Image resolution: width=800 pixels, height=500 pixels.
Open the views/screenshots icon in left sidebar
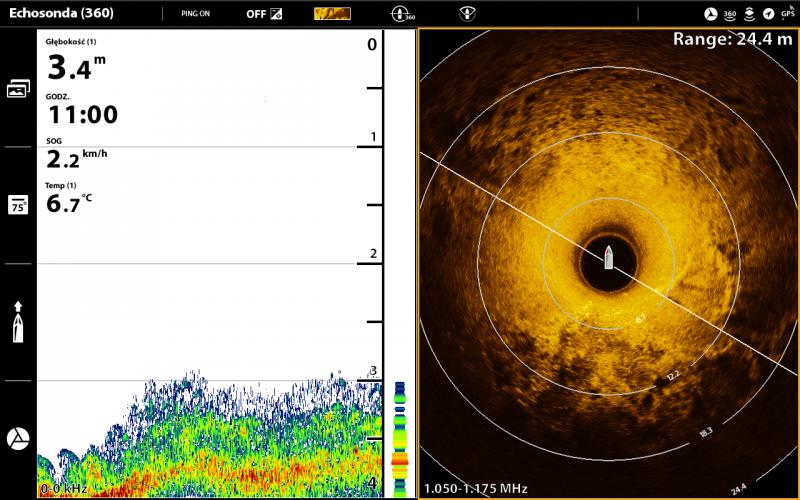pyautogui.click(x=18, y=89)
